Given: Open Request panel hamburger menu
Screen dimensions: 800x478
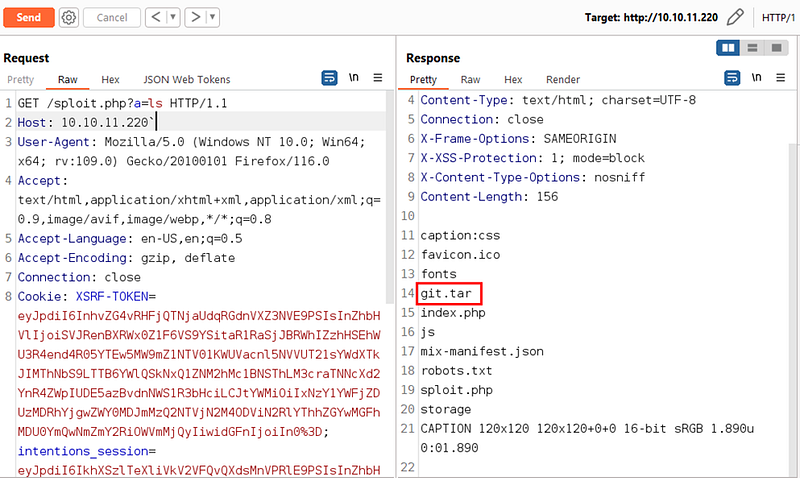Looking at the screenshot, I should (x=378, y=78).
